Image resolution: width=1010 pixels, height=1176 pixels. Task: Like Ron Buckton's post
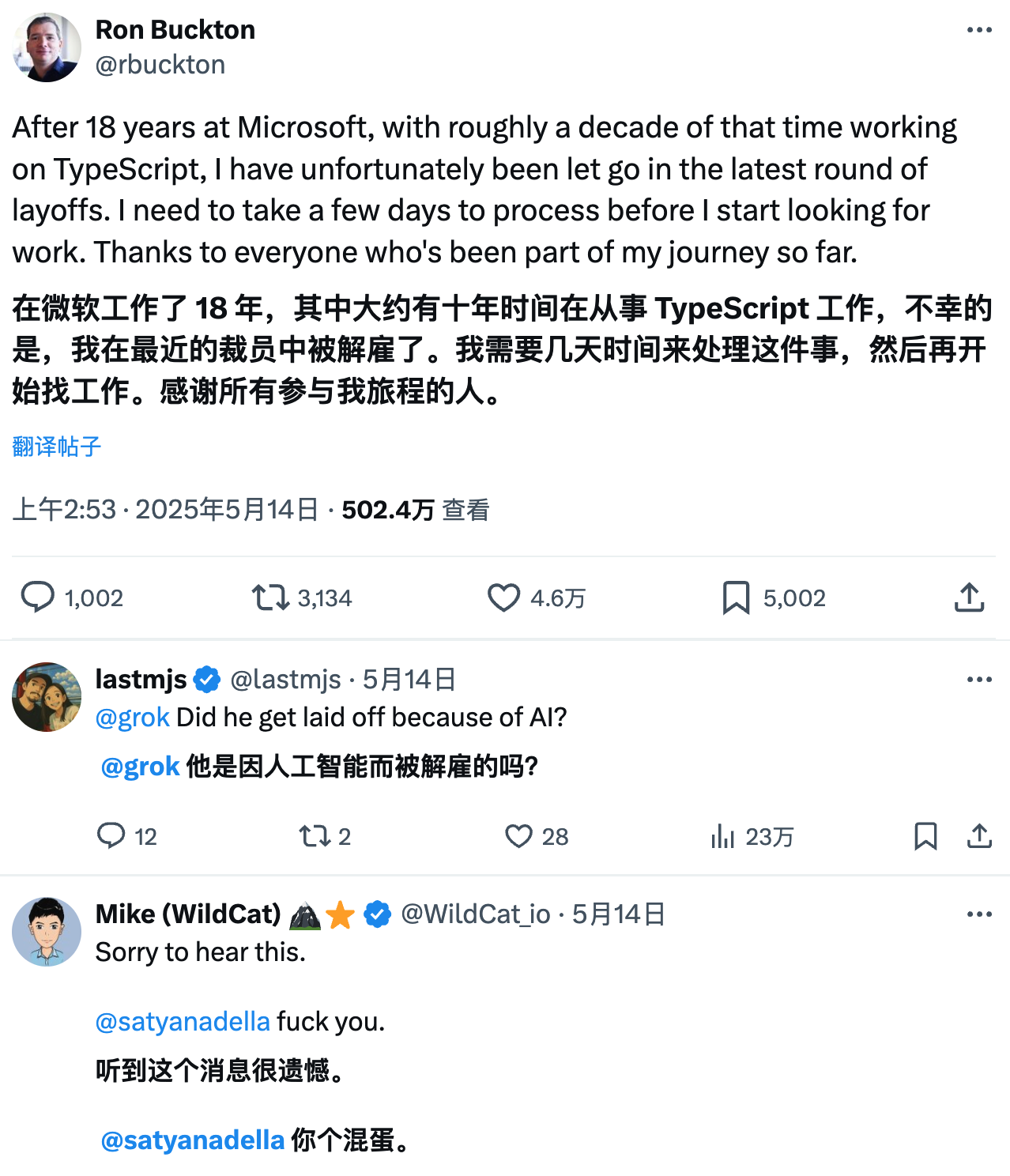tap(503, 598)
